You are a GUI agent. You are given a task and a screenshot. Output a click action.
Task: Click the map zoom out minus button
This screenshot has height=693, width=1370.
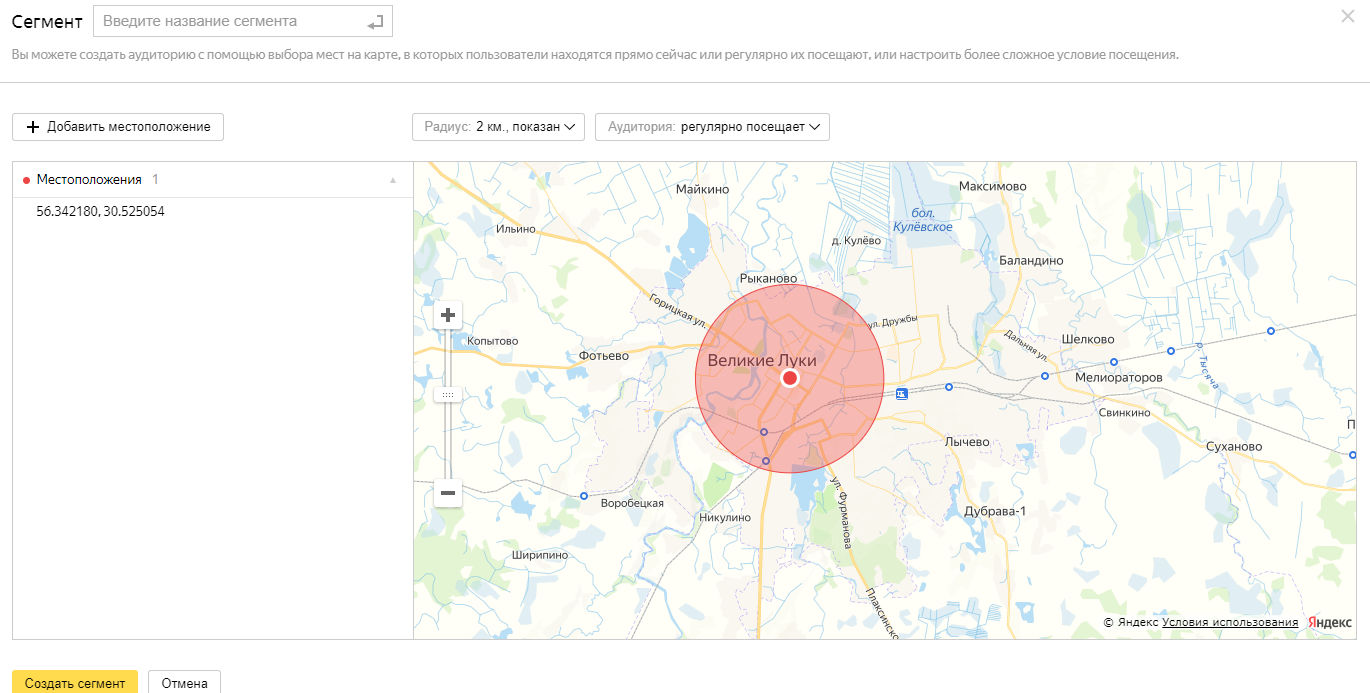point(448,493)
